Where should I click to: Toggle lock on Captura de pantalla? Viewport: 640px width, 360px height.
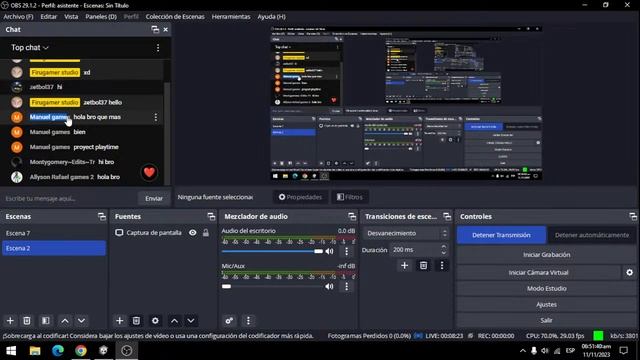pyautogui.click(x=206, y=233)
